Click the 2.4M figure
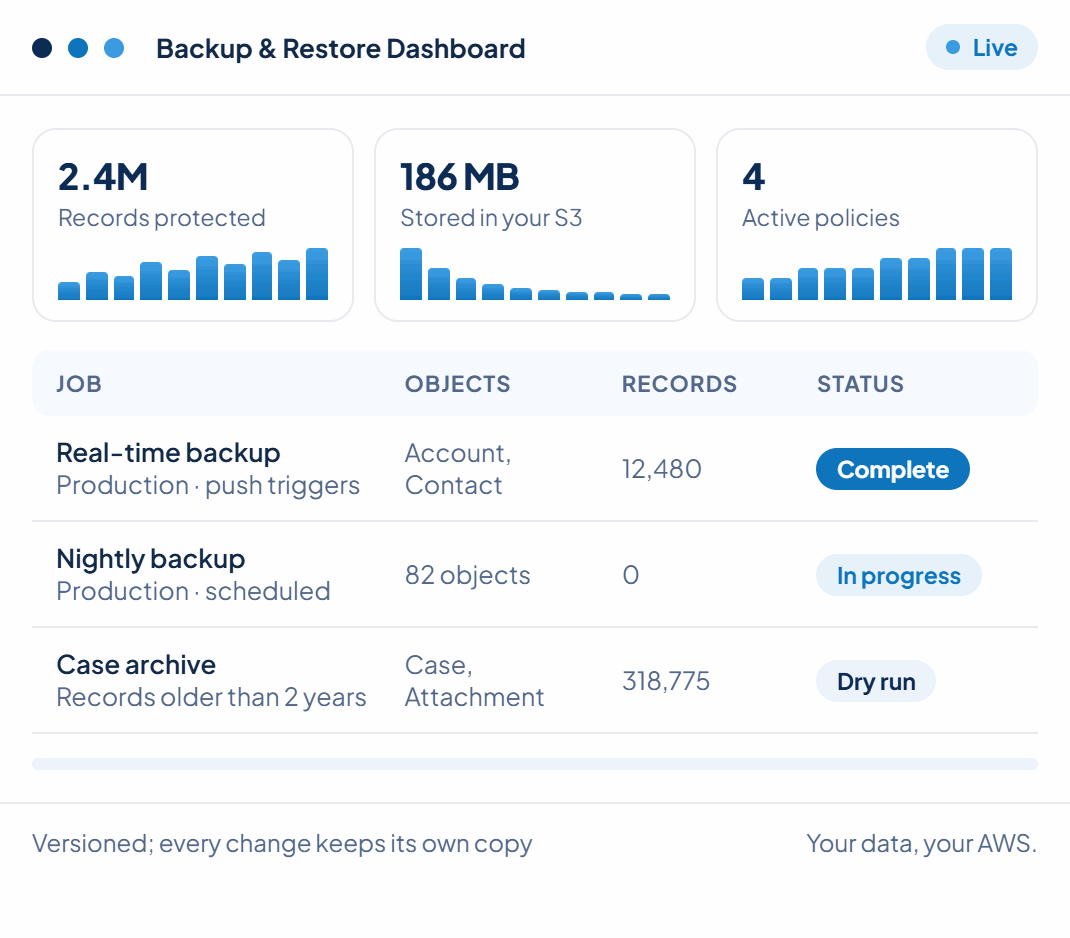 (x=102, y=177)
